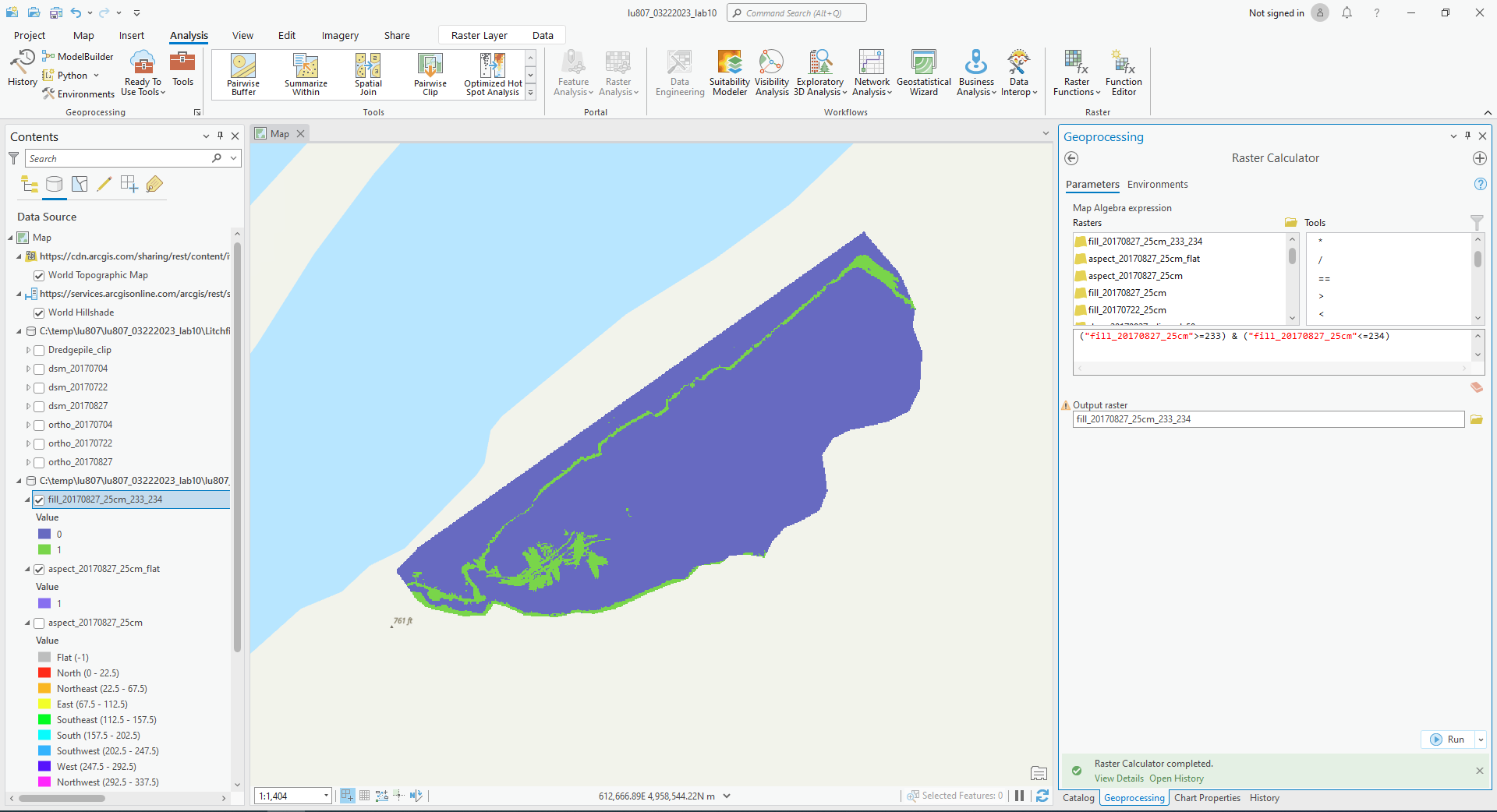Screen dimensions: 1497x812
Task: Browse for output raster location
Action: point(1477,419)
